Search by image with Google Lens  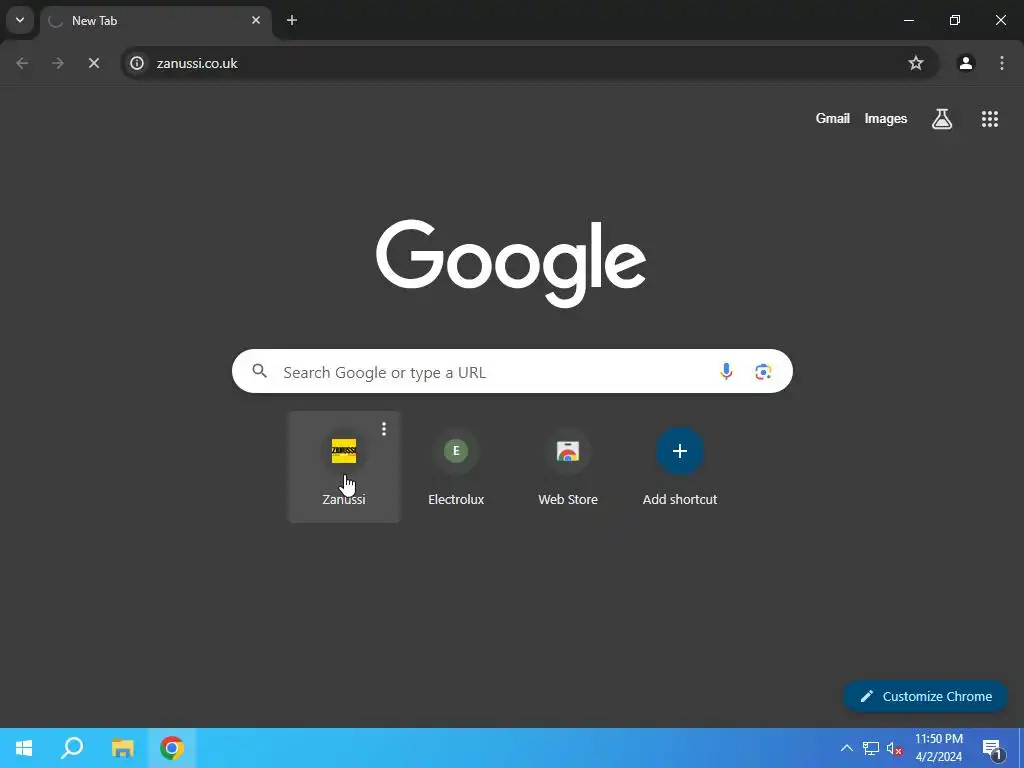(763, 372)
